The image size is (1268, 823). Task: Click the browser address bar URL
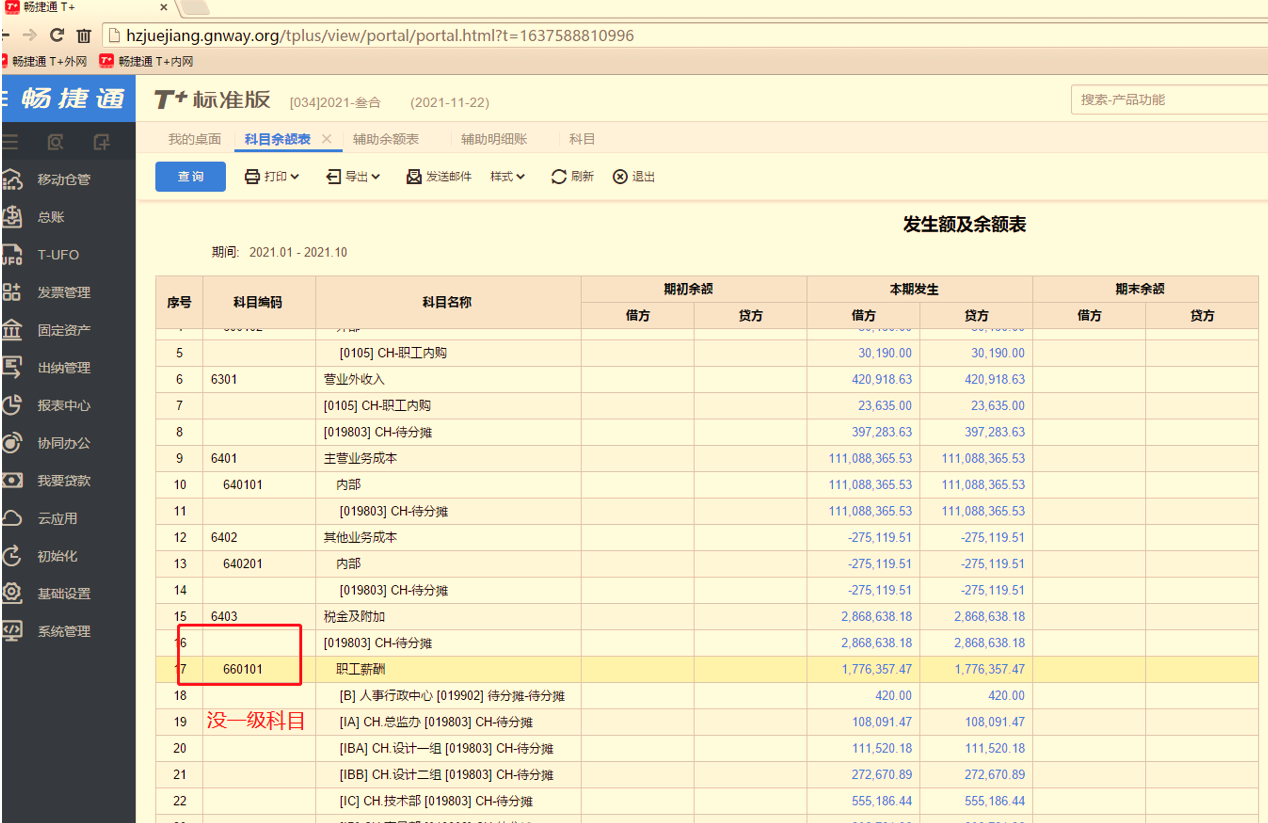click(380, 36)
